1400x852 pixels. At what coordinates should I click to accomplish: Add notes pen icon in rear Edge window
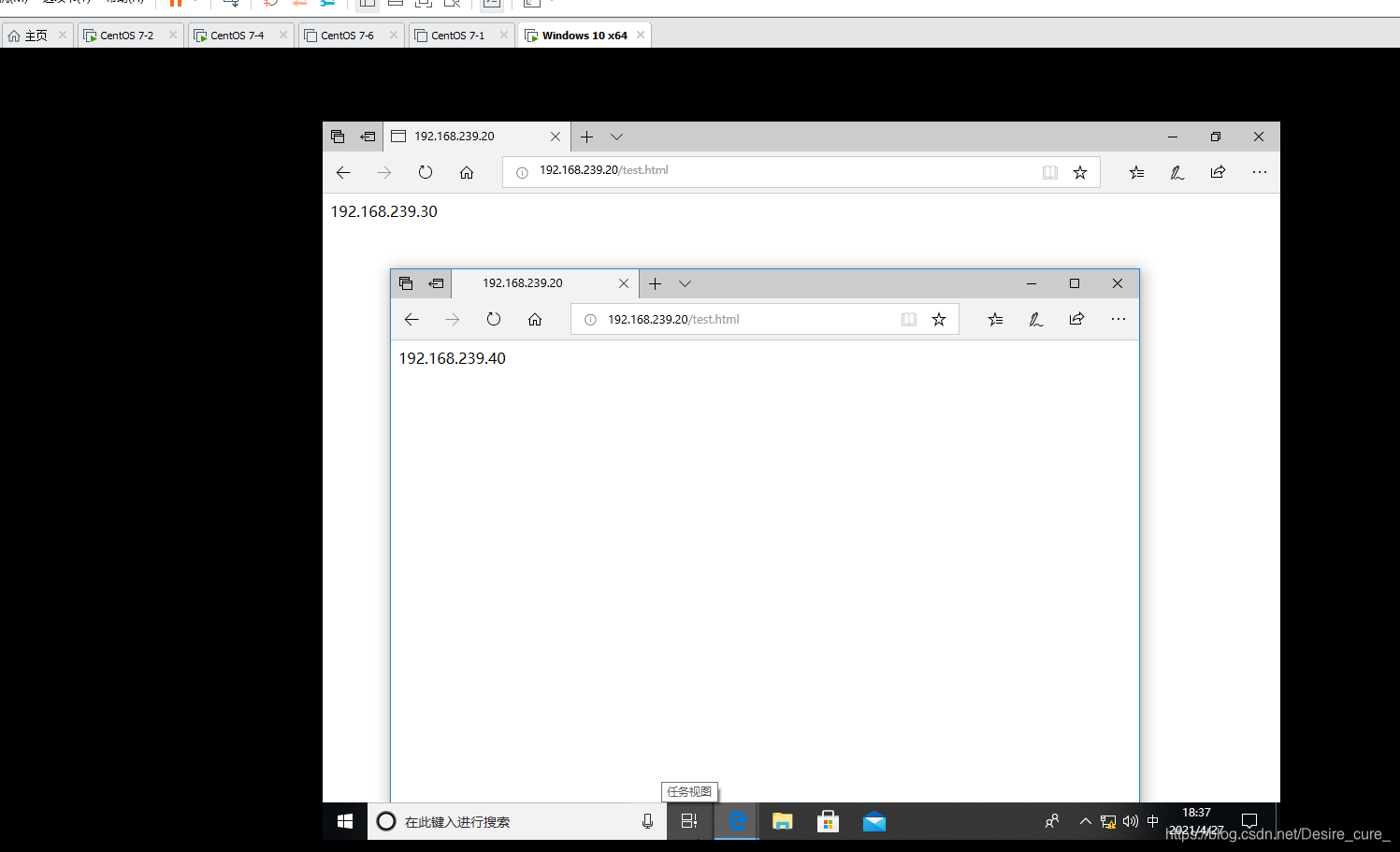tap(1177, 173)
